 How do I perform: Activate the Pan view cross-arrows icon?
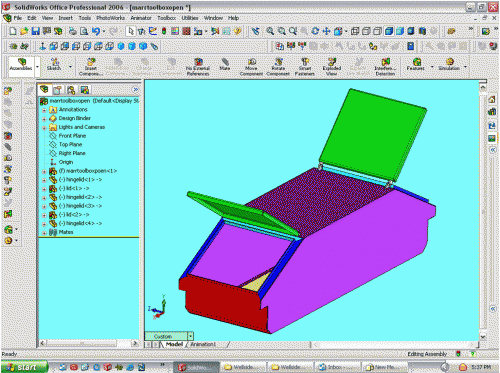pos(326,31)
